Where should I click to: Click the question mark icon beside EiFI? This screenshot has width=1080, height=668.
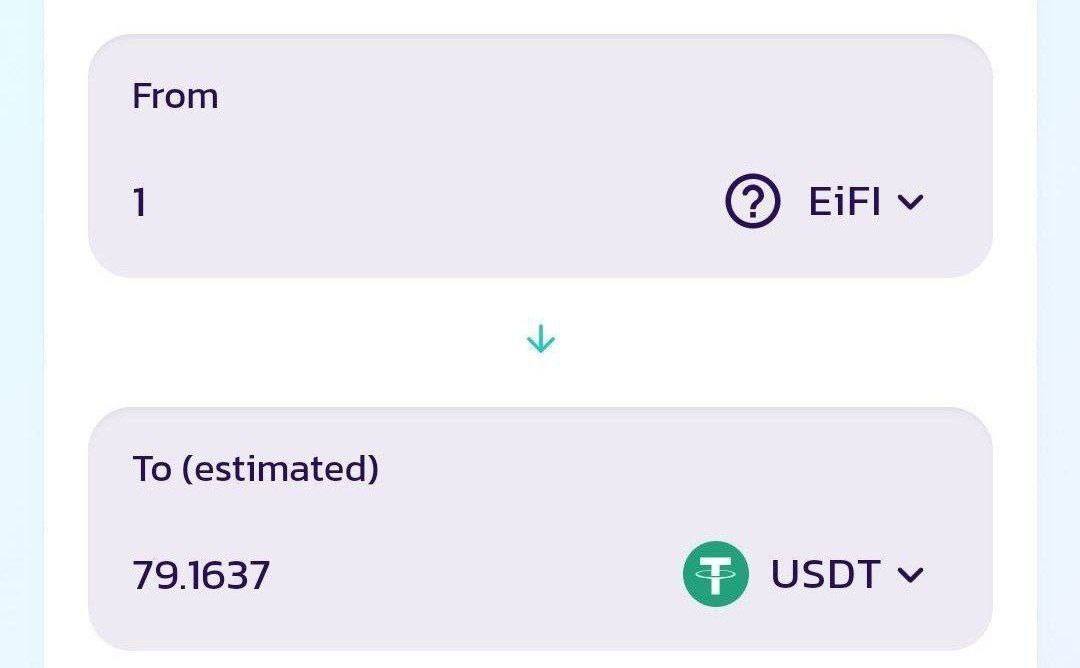click(x=752, y=202)
